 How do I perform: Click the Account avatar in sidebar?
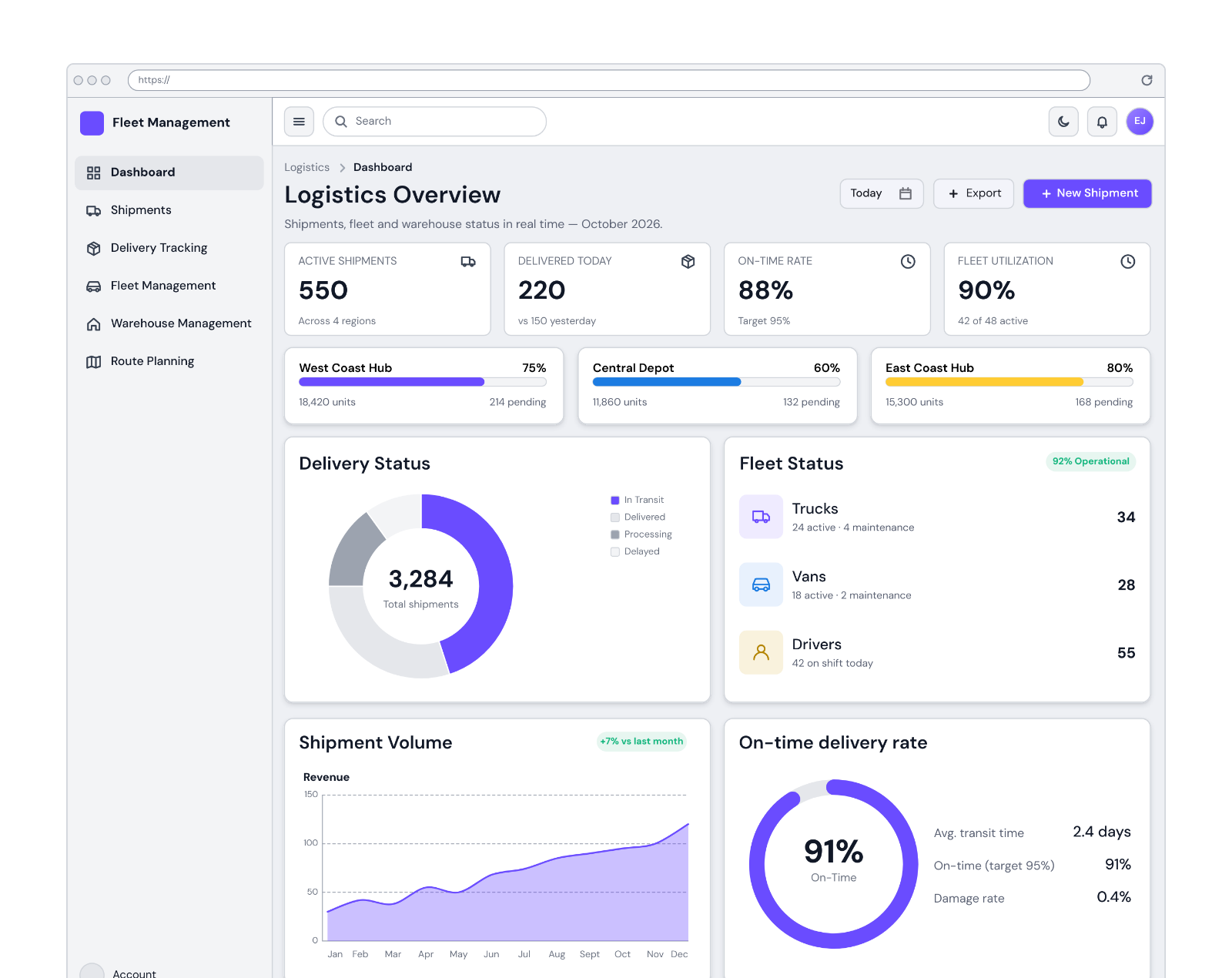(x=92, y=971)
